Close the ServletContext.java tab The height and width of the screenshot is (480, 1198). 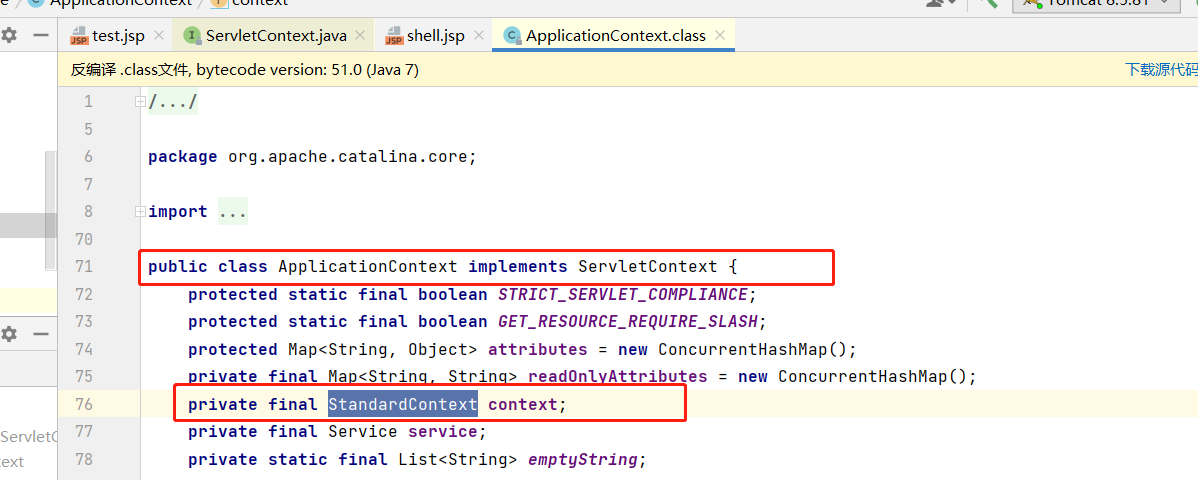361,36
